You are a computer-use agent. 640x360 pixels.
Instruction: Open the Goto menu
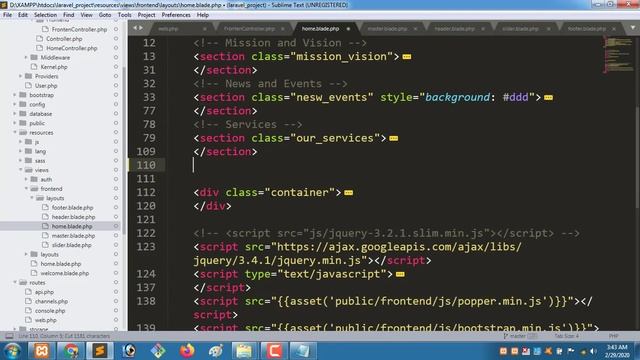104,15
